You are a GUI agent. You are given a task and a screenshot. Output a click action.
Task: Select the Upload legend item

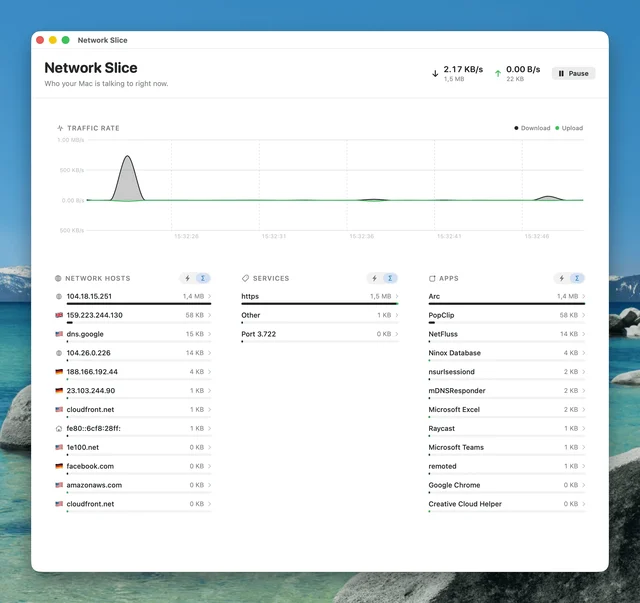[569, 128]
